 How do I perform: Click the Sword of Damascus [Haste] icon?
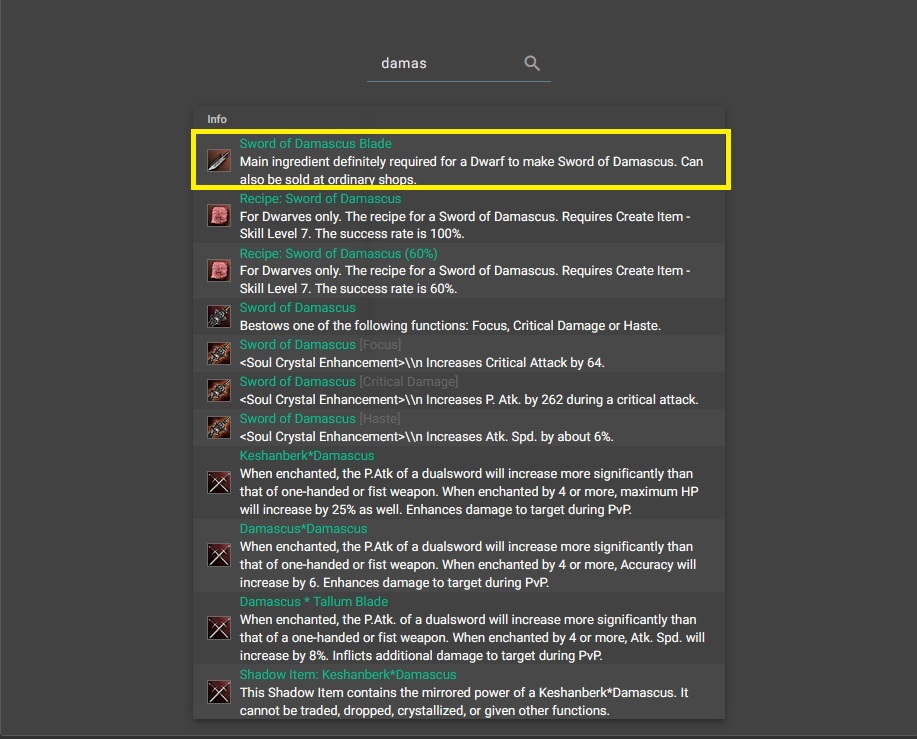tap(219, 427)
